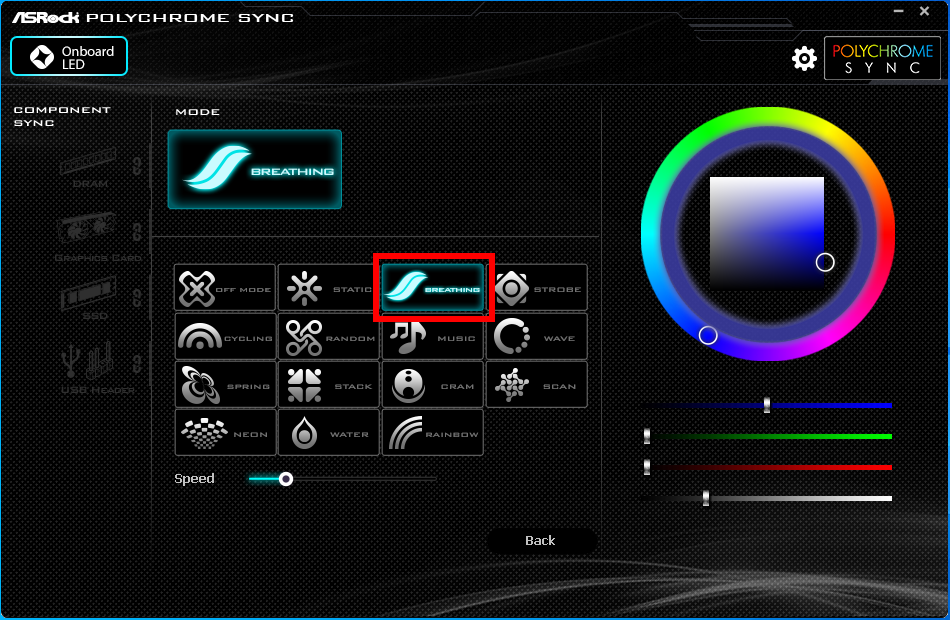Click the Speed slider handle

tap(286, 479)
